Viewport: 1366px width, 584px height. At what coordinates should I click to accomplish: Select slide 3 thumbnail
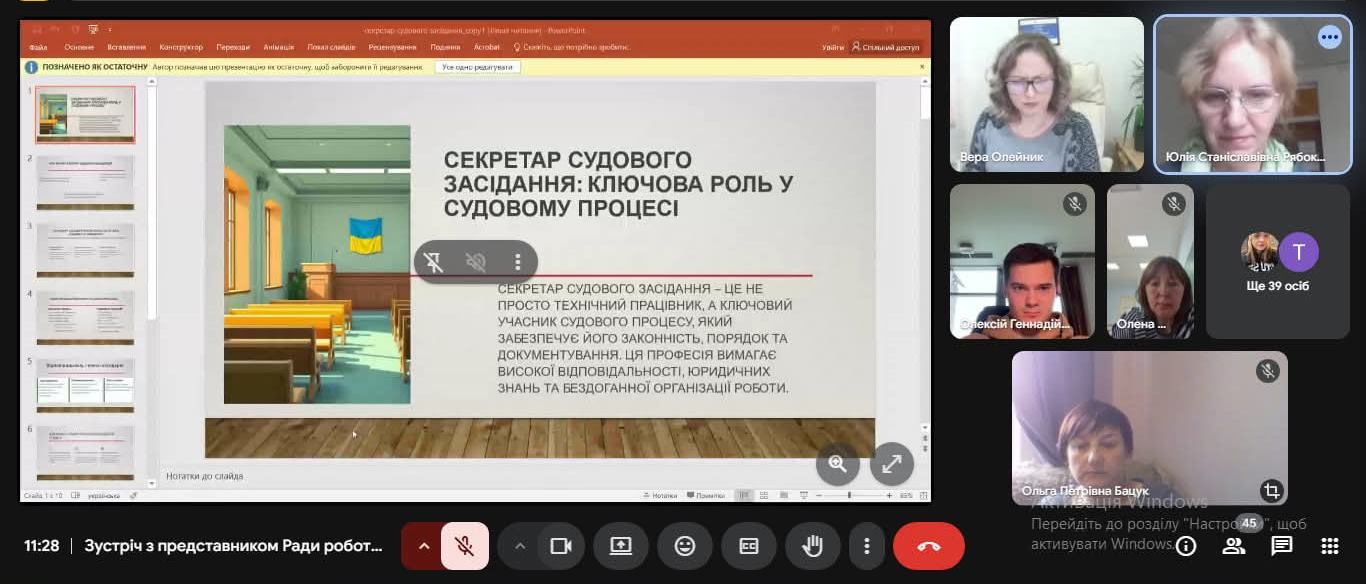coord(85,249)
